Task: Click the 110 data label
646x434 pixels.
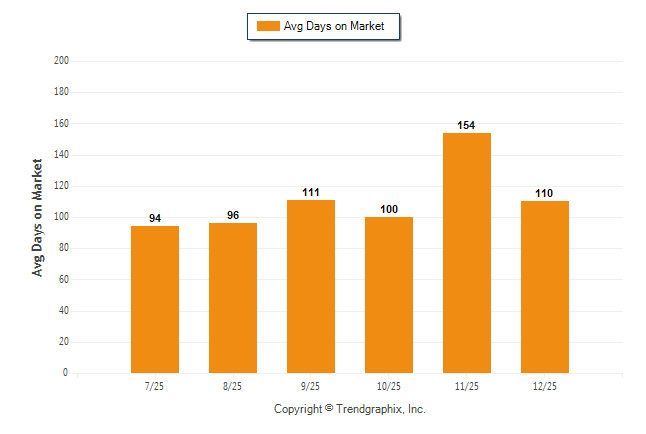Action: tap(545, 193)
